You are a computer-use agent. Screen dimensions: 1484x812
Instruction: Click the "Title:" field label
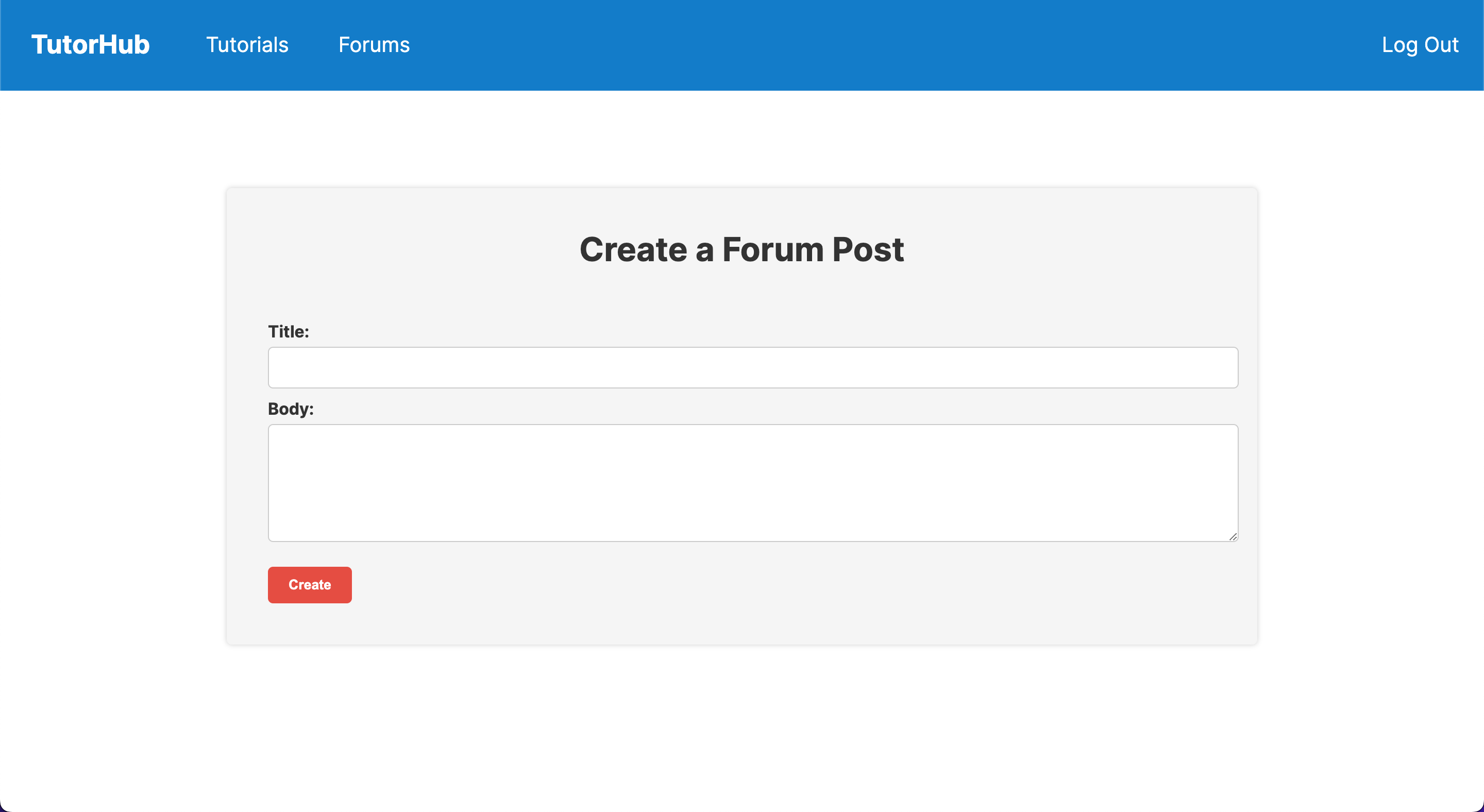288,332
